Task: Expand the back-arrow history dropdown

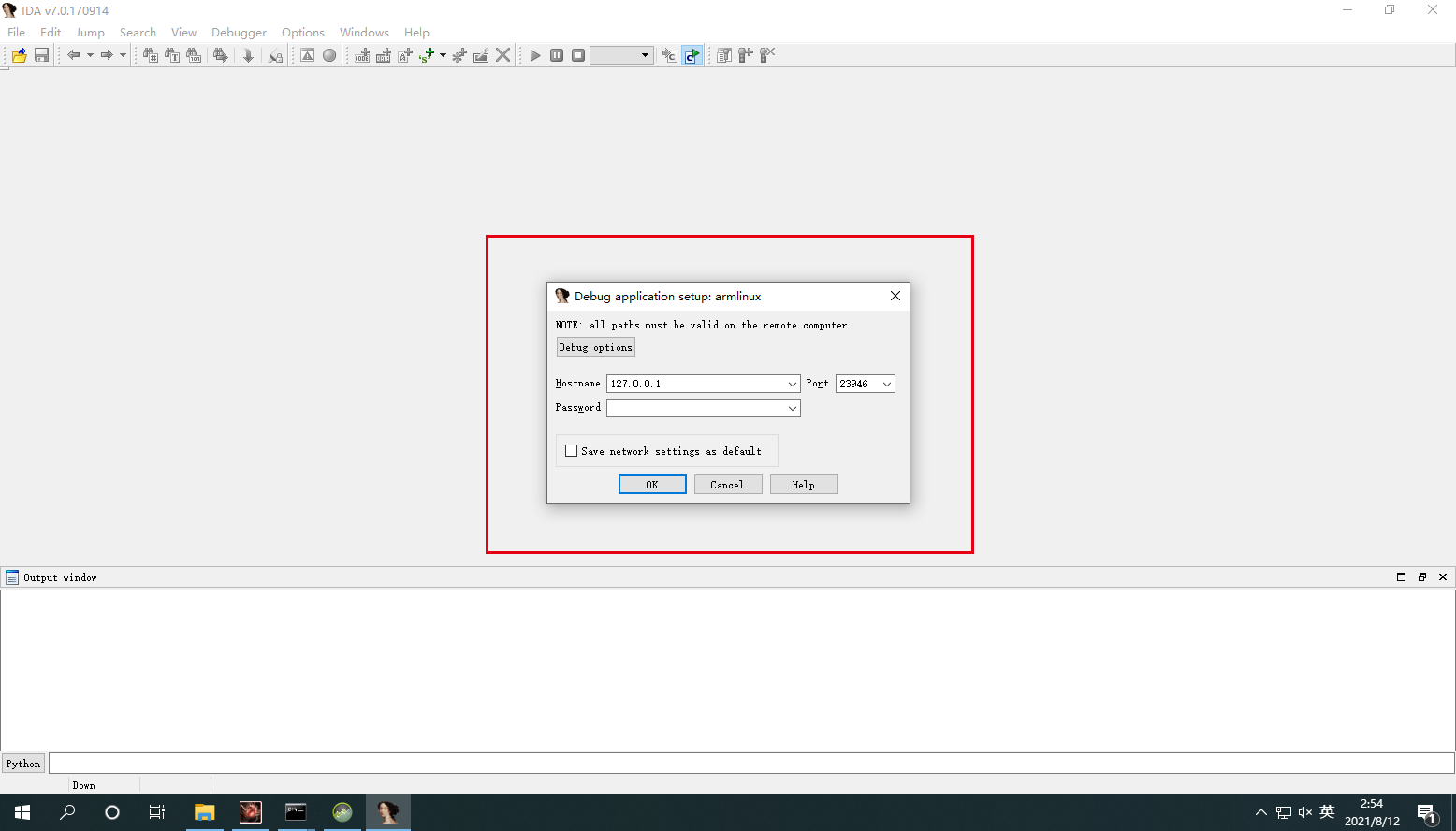Action: (90, 55)
